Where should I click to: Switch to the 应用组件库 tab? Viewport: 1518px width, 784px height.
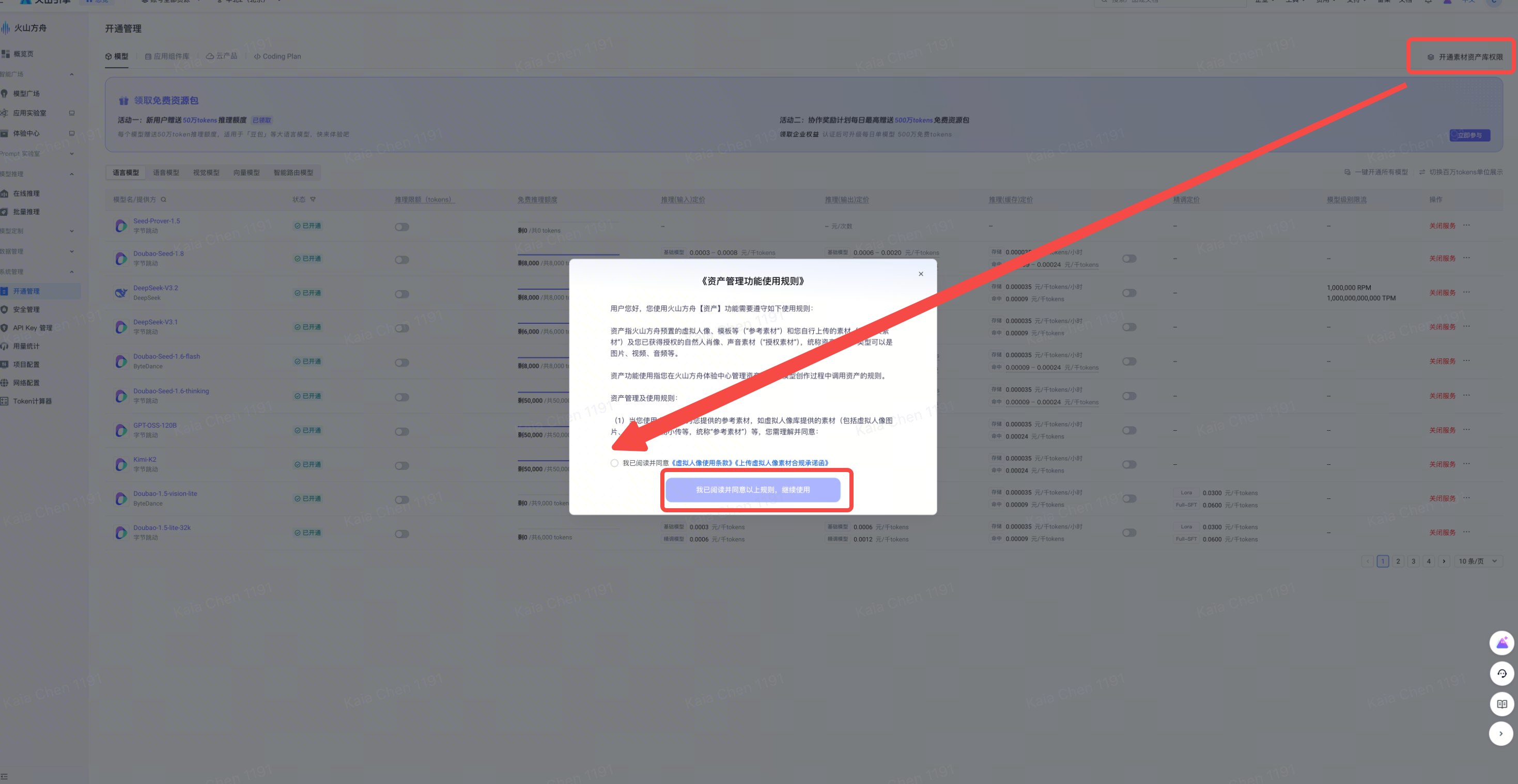167,56
